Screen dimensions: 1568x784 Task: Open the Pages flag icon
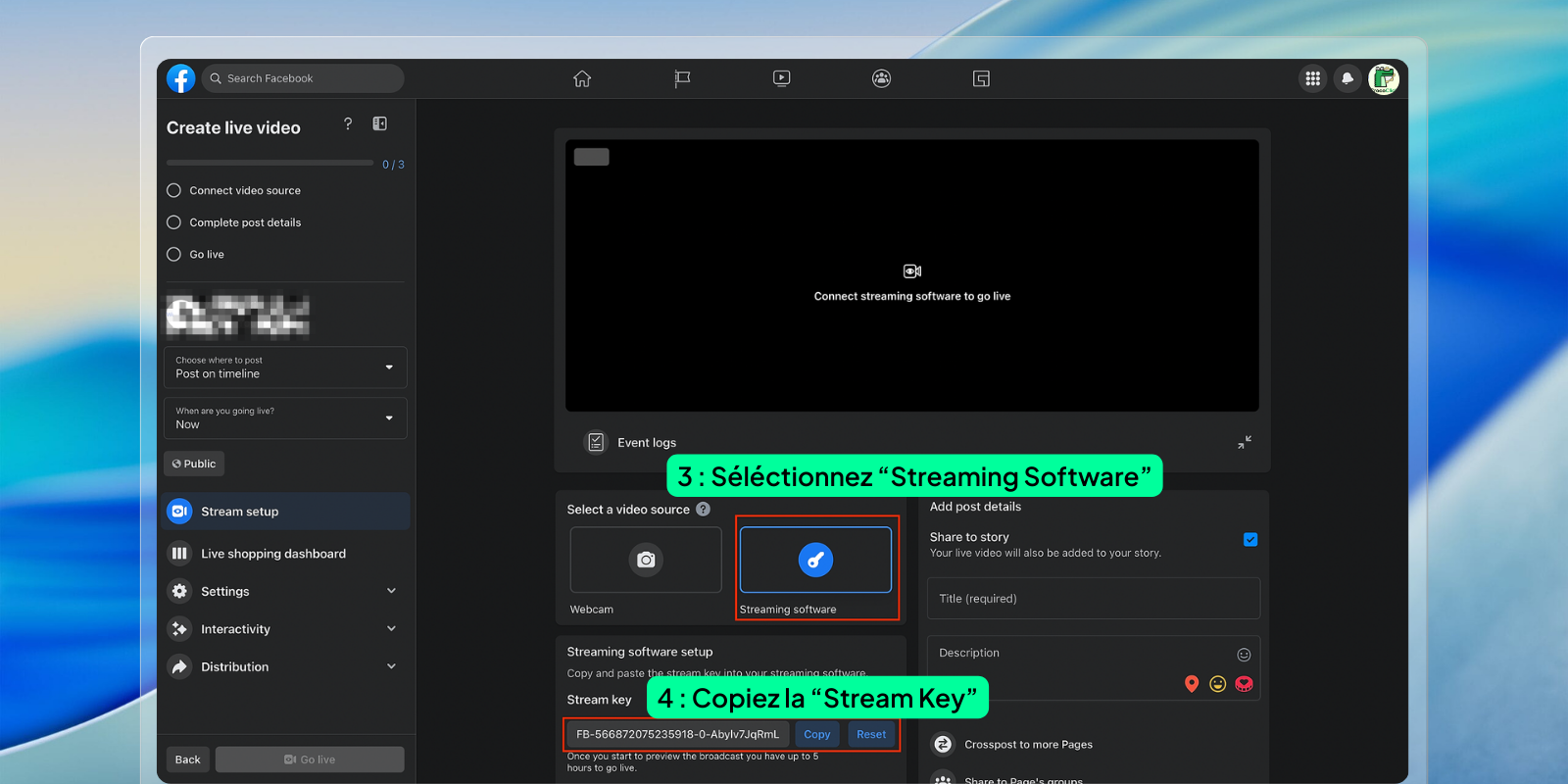[x=682, y=78]
